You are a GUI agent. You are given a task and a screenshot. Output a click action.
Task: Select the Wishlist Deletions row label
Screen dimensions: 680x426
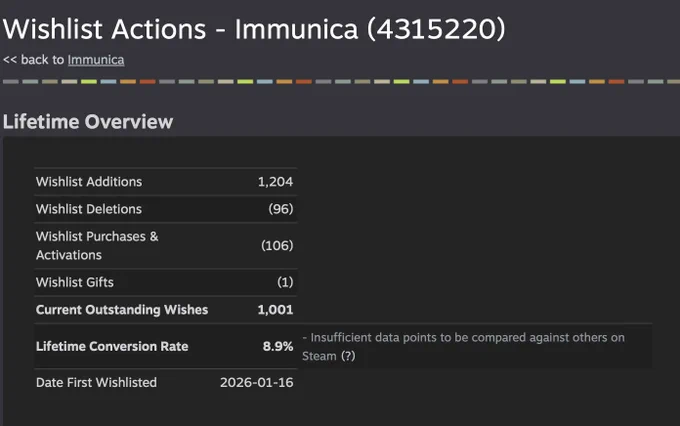pyautogui.click(x=89, y=209)
